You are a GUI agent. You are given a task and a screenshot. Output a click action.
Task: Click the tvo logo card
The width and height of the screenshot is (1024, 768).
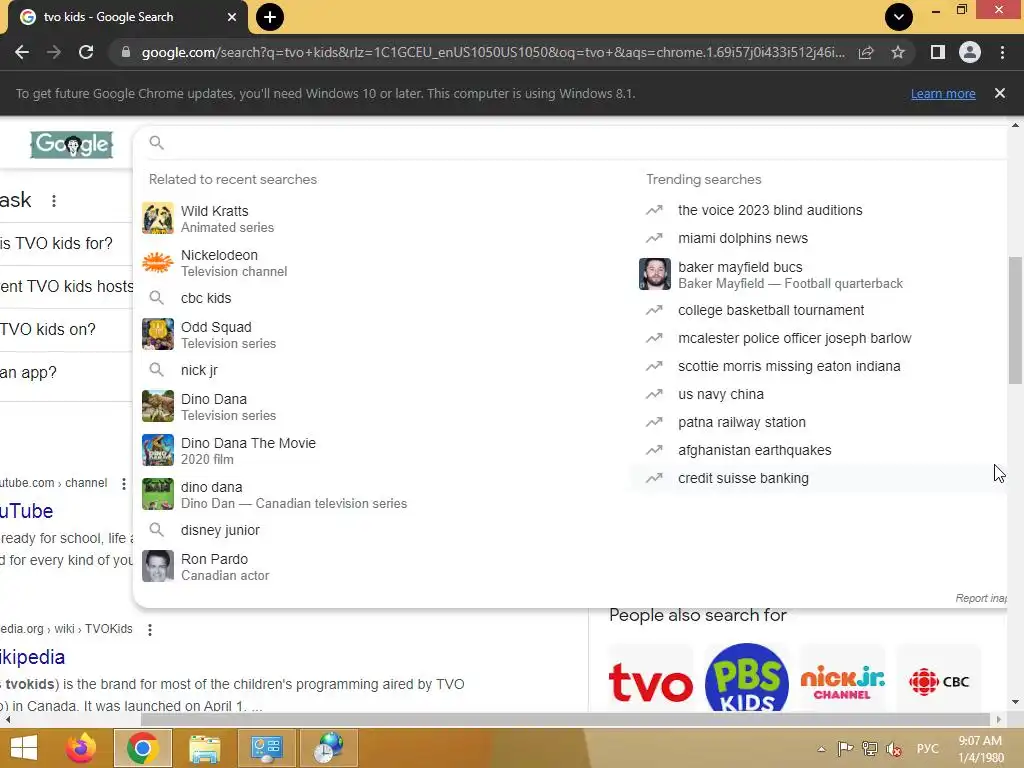650,679
